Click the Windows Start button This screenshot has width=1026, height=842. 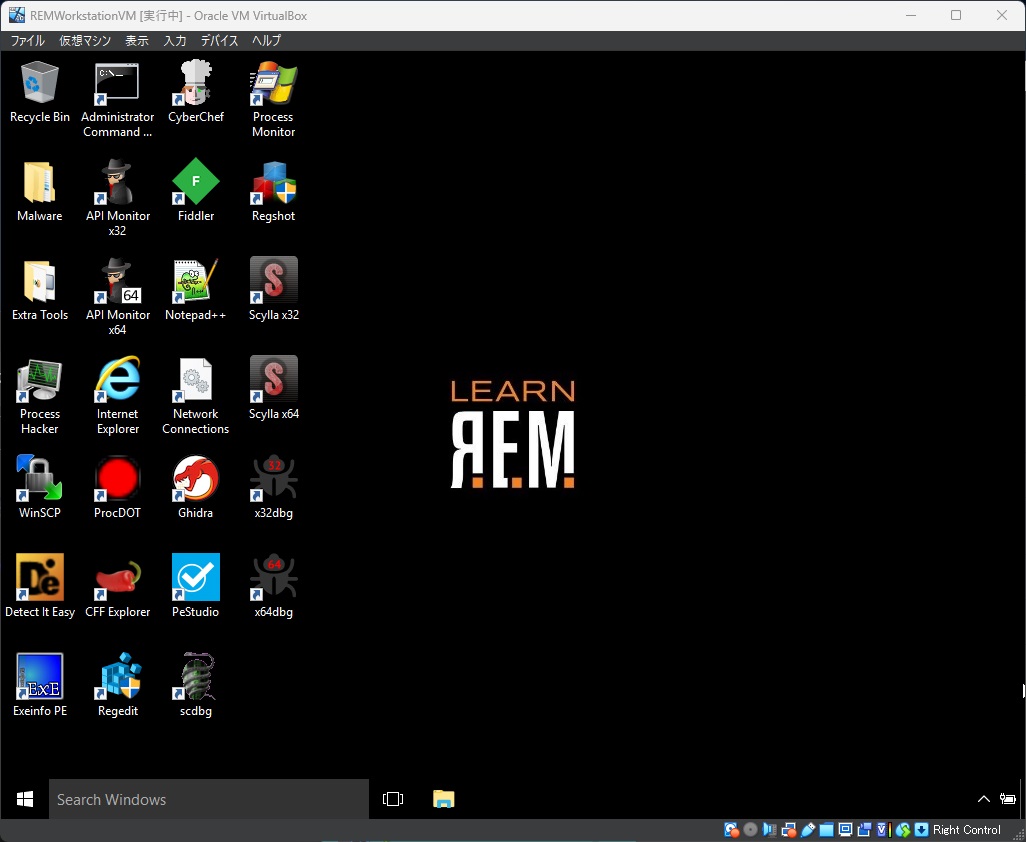25,799
